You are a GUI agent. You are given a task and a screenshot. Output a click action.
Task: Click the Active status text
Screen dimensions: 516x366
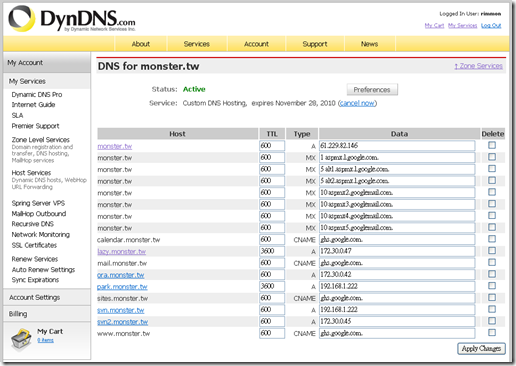[x=194, y=89]
